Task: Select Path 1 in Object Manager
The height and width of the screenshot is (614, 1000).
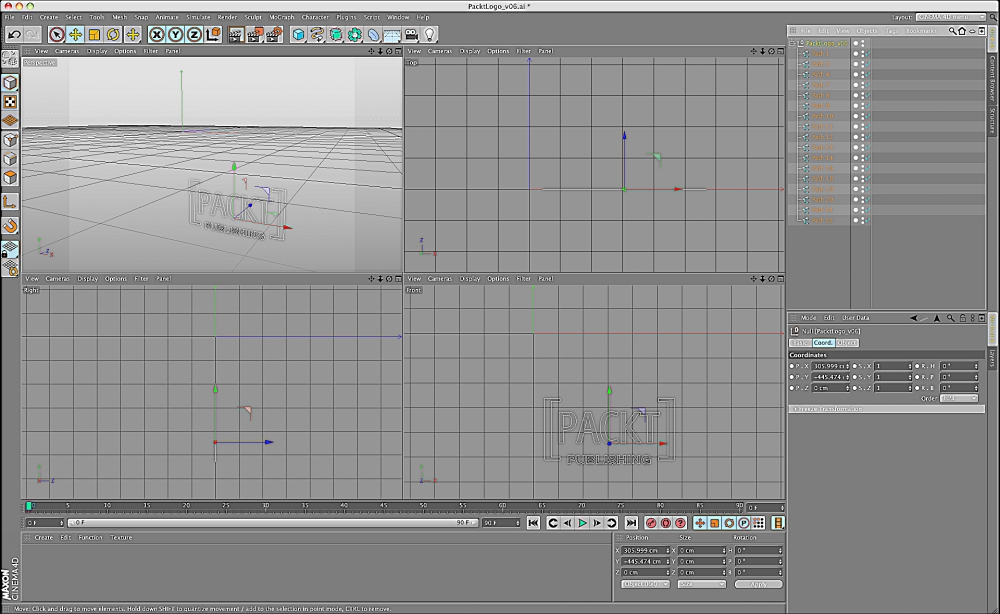Action: [821, 54]
